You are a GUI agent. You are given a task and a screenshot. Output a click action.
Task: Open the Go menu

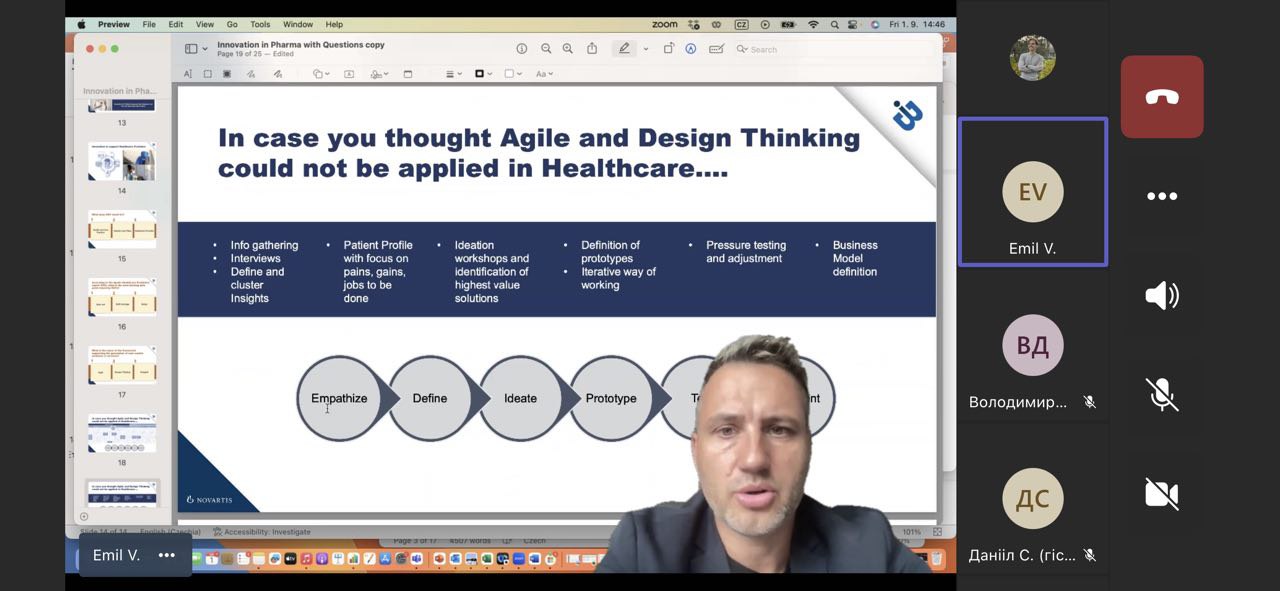(232, 24)
